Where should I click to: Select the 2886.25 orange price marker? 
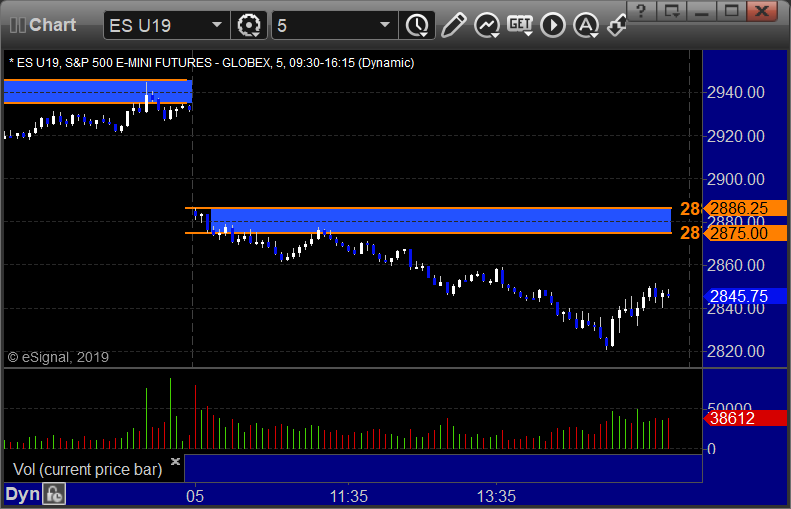(745, 208)
